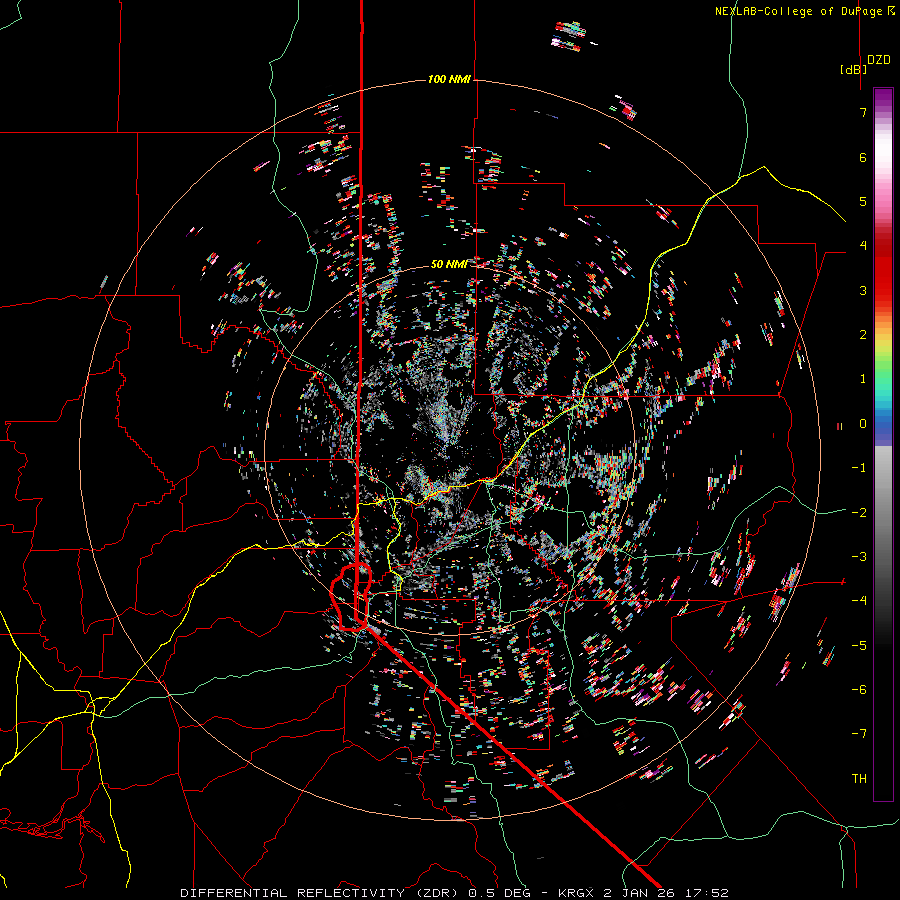Click the -6 value on the color scale
900x900 pixels.
(859, 690)
